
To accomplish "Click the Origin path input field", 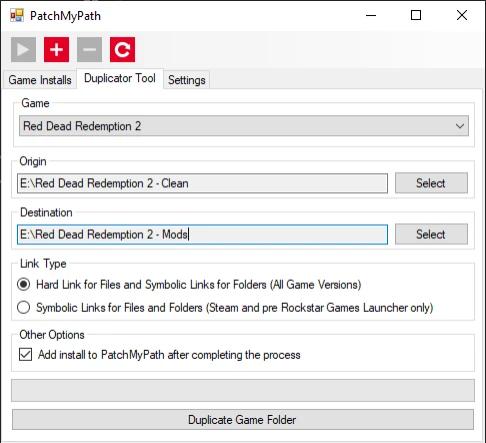I will [202, 183].
